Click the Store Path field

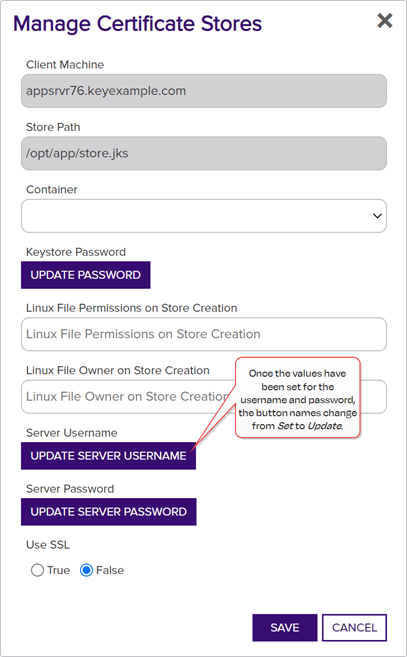point(204,153)
